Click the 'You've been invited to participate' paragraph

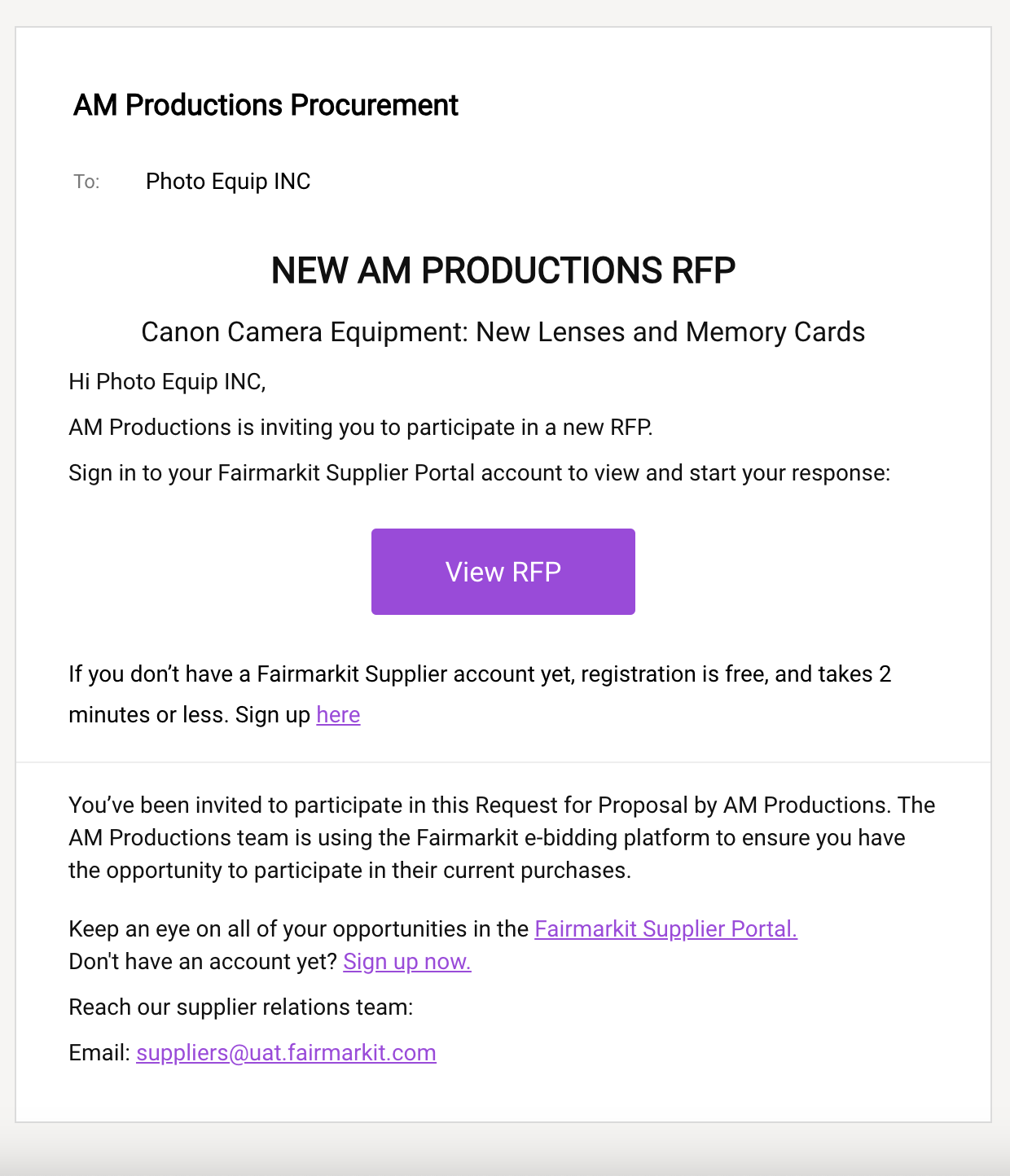tap(502, 837)
